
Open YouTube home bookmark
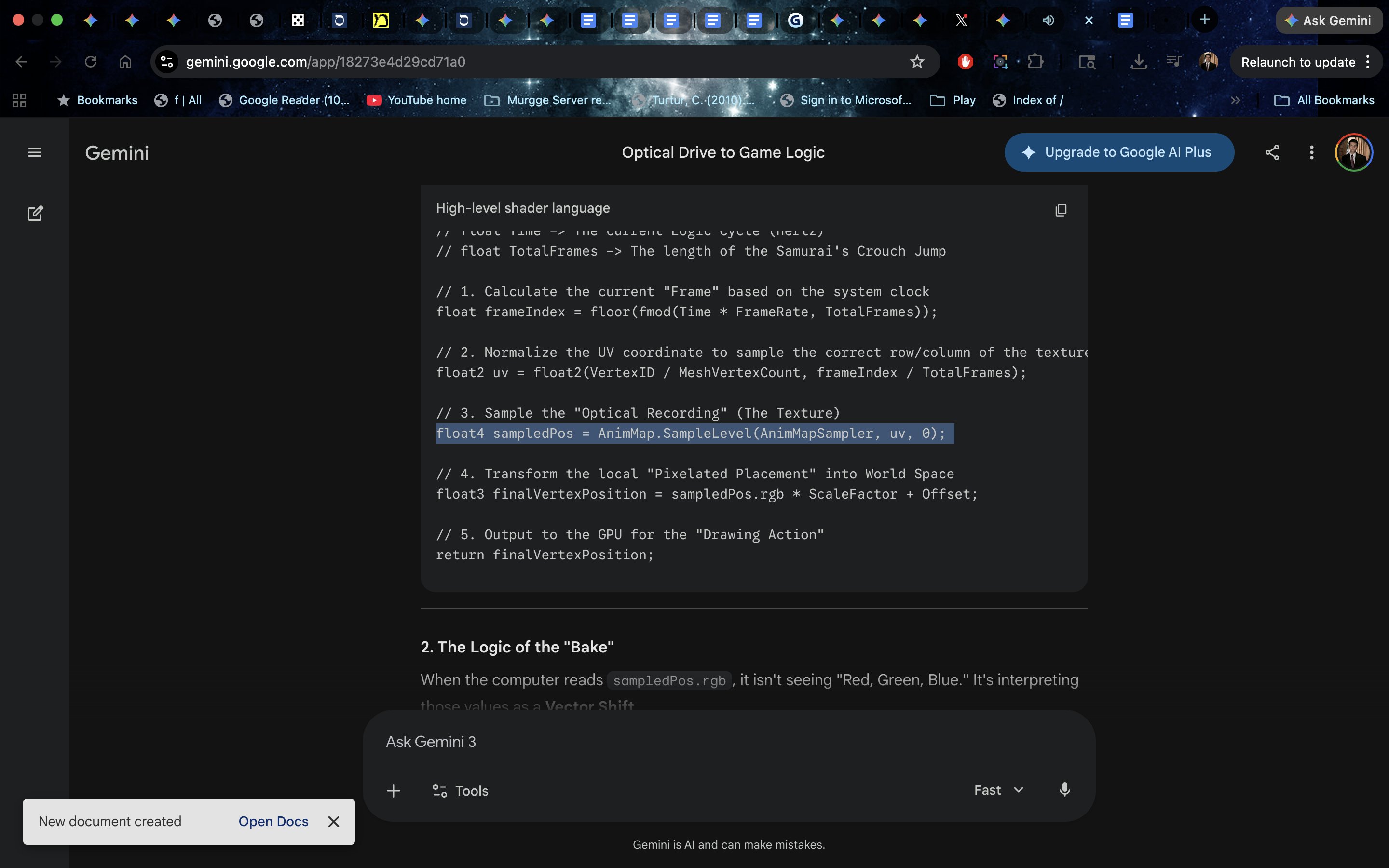coord(417,100)
